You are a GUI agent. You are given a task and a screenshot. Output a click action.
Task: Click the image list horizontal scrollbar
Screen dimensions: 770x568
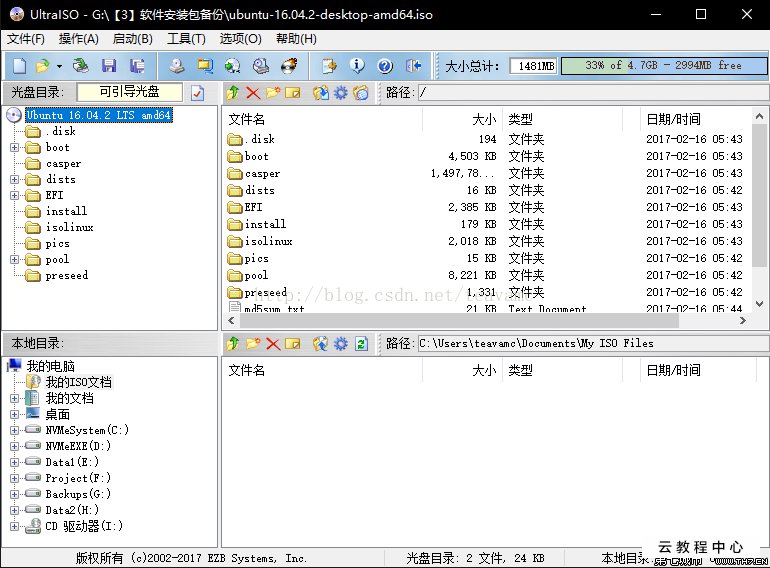[459, 321]
